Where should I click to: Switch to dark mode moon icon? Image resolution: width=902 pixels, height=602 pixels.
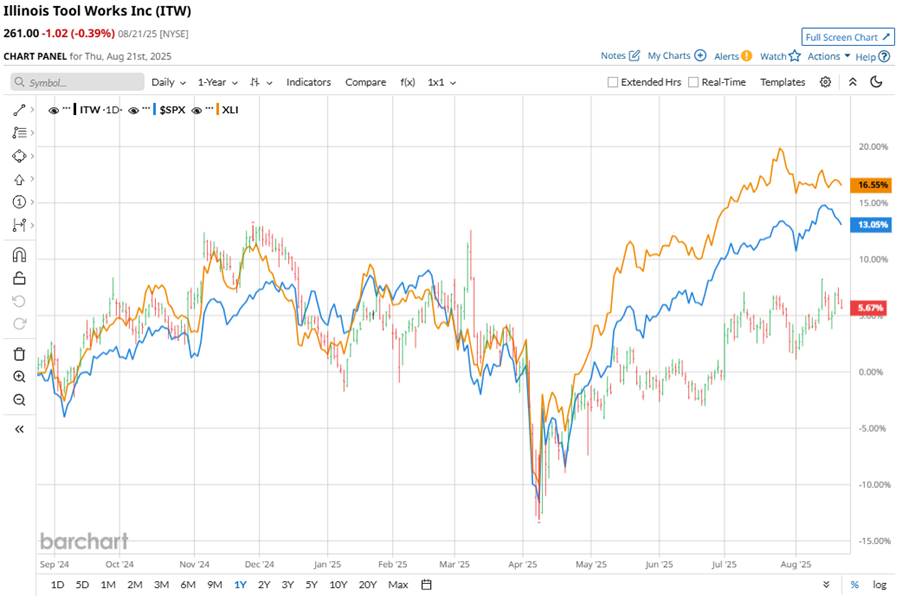[876, 82]
